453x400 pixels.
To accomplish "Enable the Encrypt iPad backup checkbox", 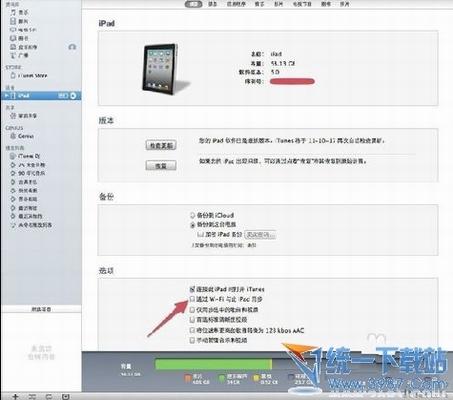I will 200,235.
